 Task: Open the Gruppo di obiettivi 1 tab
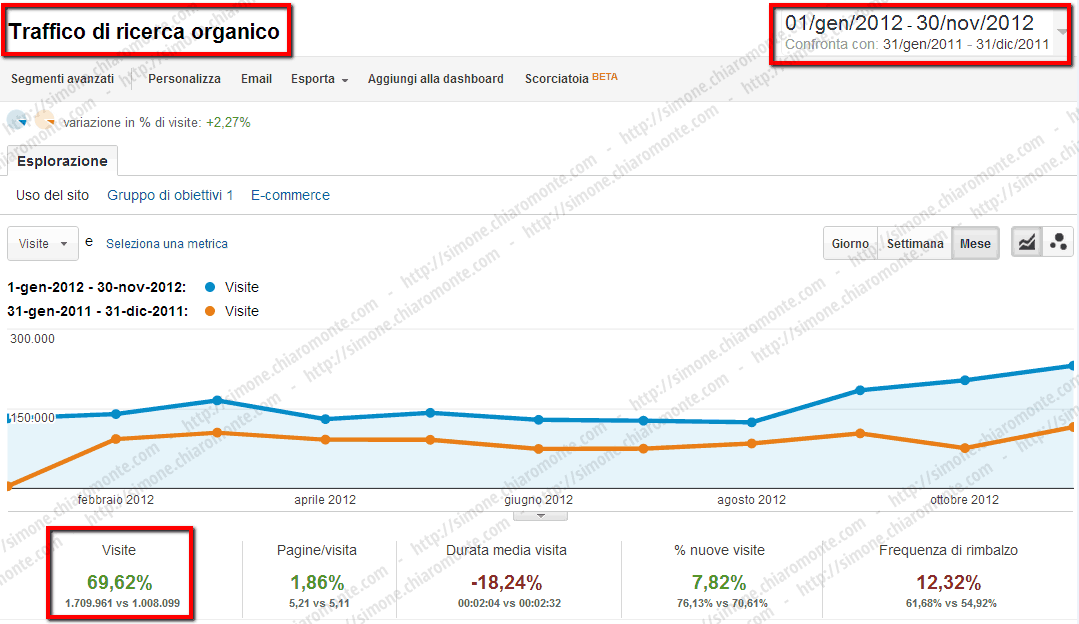coord(170,195)
